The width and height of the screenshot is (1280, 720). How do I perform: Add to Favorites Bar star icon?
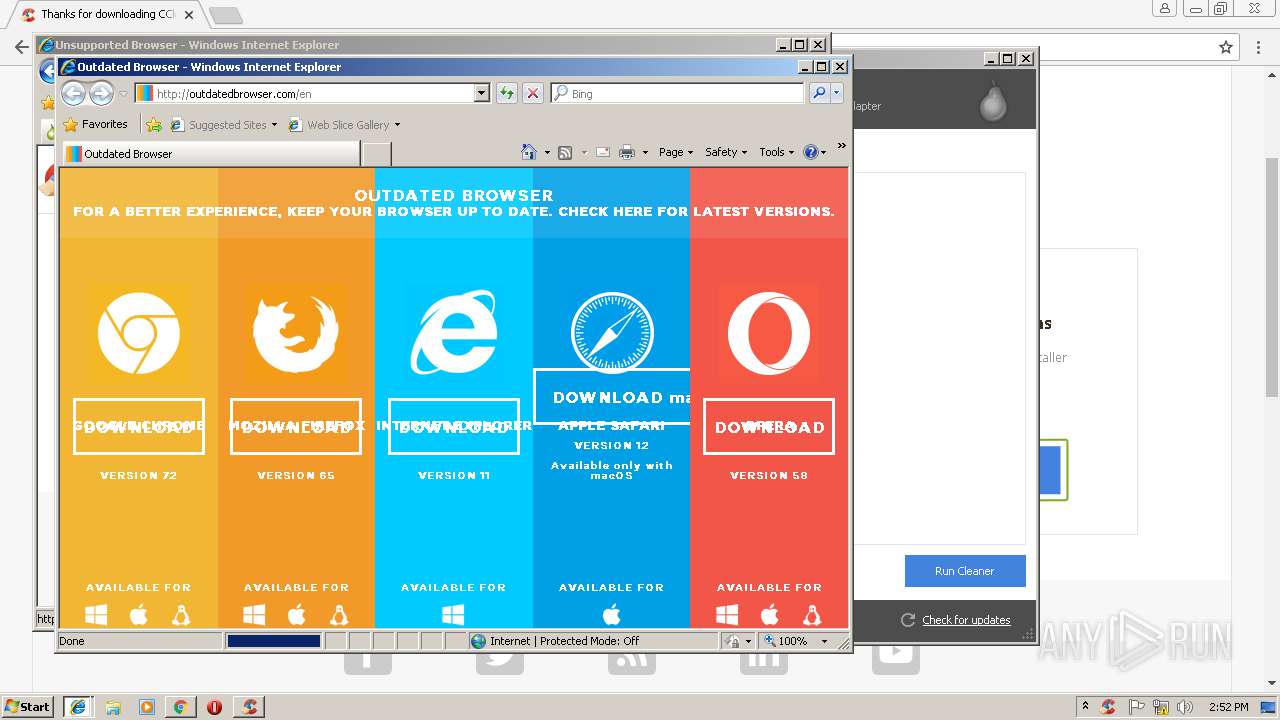coord(153,125)
